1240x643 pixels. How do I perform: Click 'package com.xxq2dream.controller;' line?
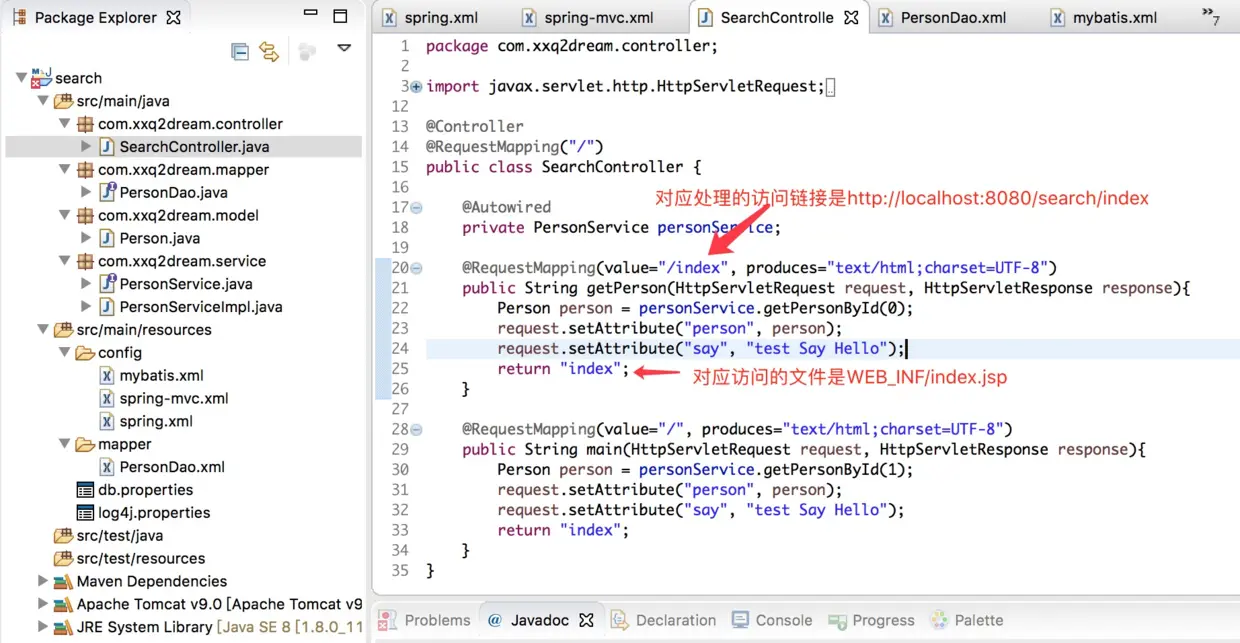click(x=571, y=46)
